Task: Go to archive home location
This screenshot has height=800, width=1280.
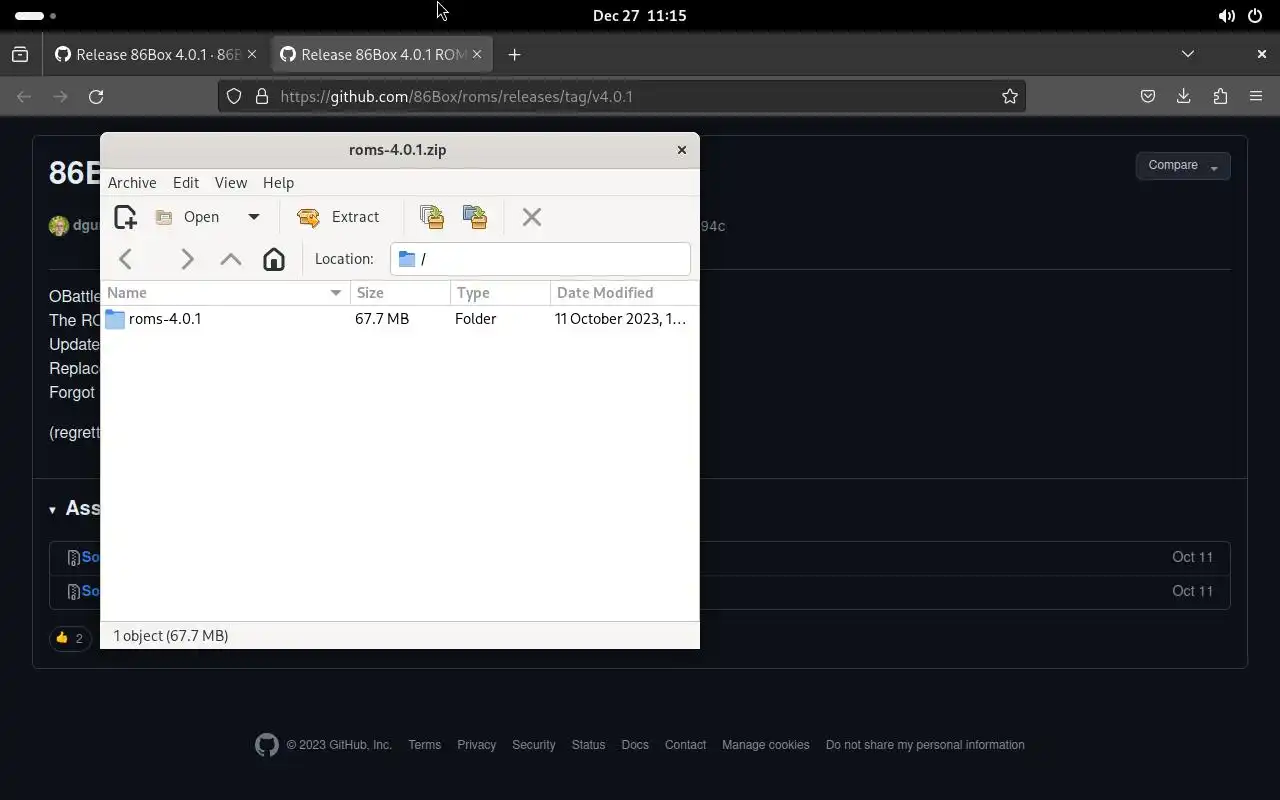Action: [274, 259]
